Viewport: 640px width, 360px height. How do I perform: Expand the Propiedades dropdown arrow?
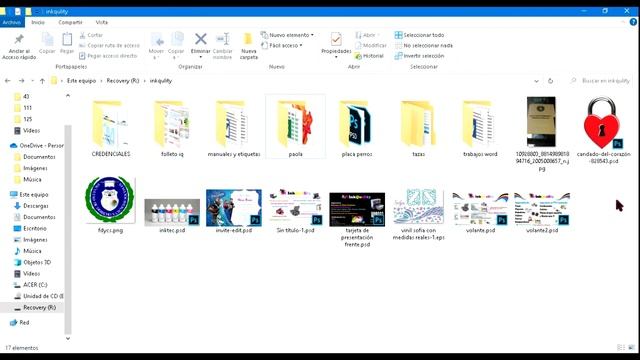pos(336,57)
